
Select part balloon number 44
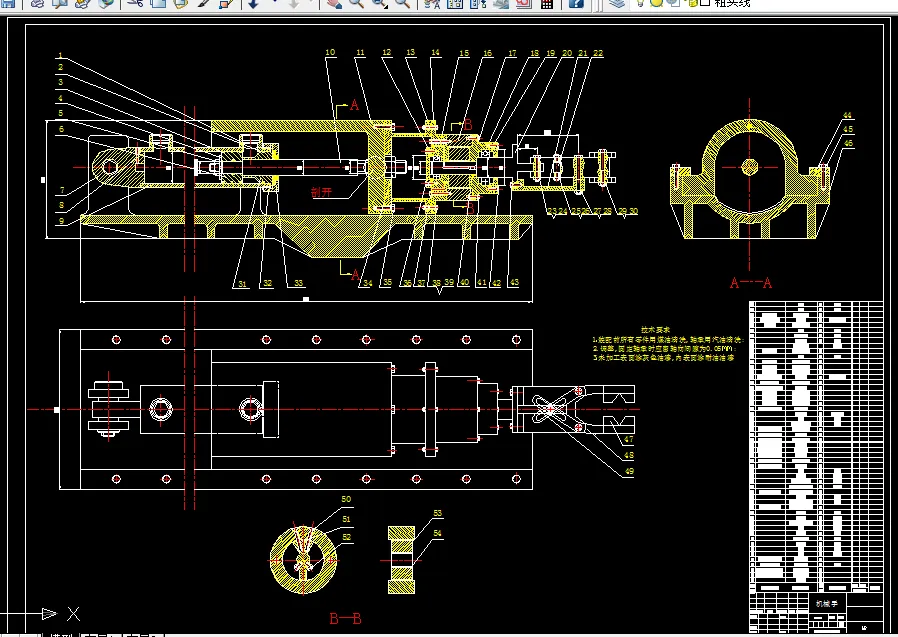848,116
